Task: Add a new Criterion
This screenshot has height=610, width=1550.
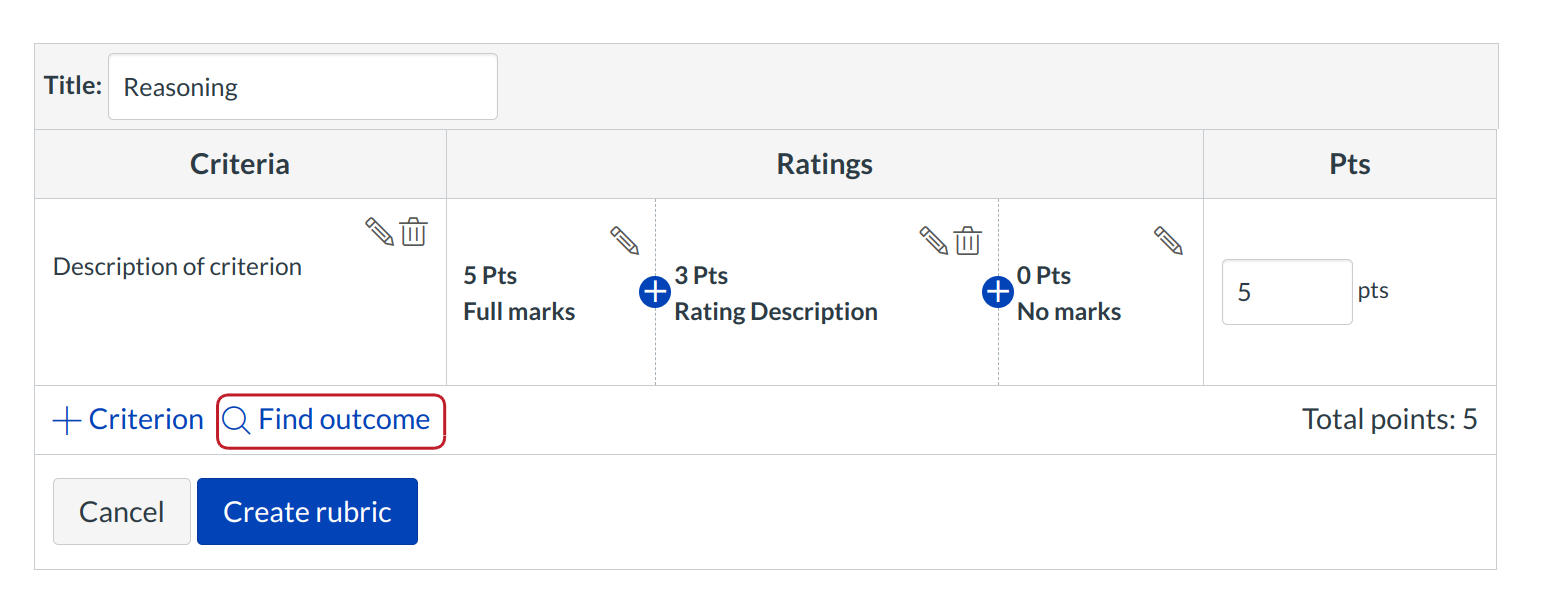Action: pyautogui.click(x=128, y=420)
